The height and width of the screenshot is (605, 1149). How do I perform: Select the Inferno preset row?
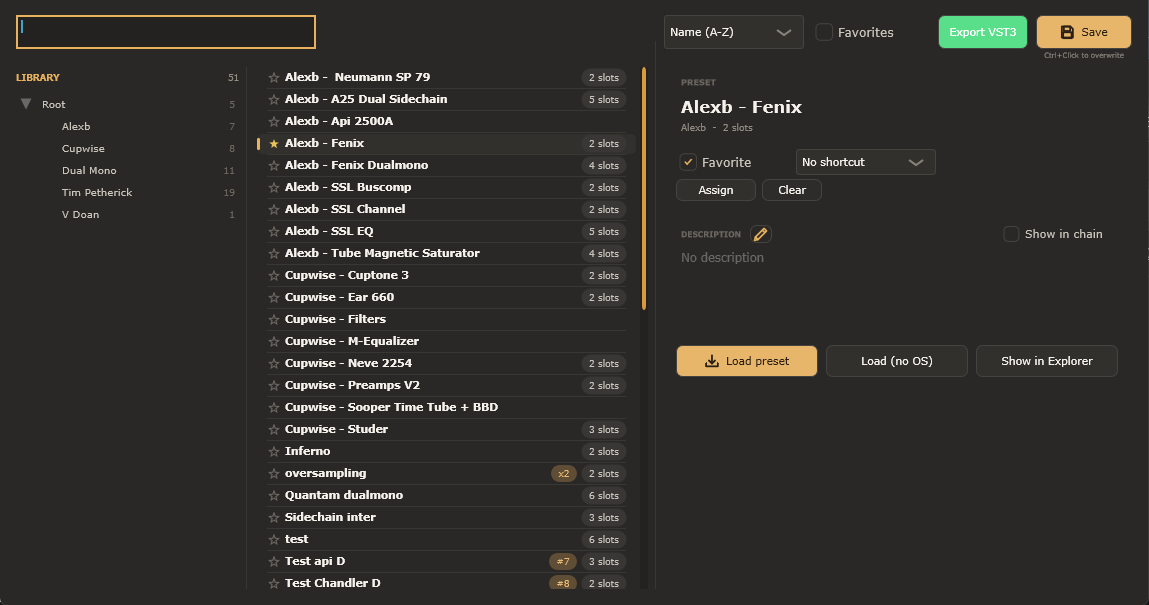446,451
